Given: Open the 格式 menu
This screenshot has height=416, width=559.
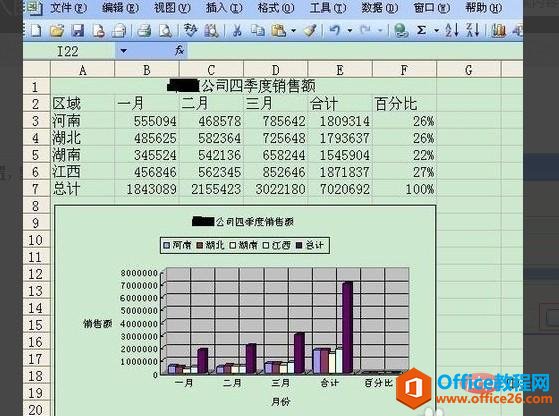Looking at the screenshot, I should click(276, 7).
